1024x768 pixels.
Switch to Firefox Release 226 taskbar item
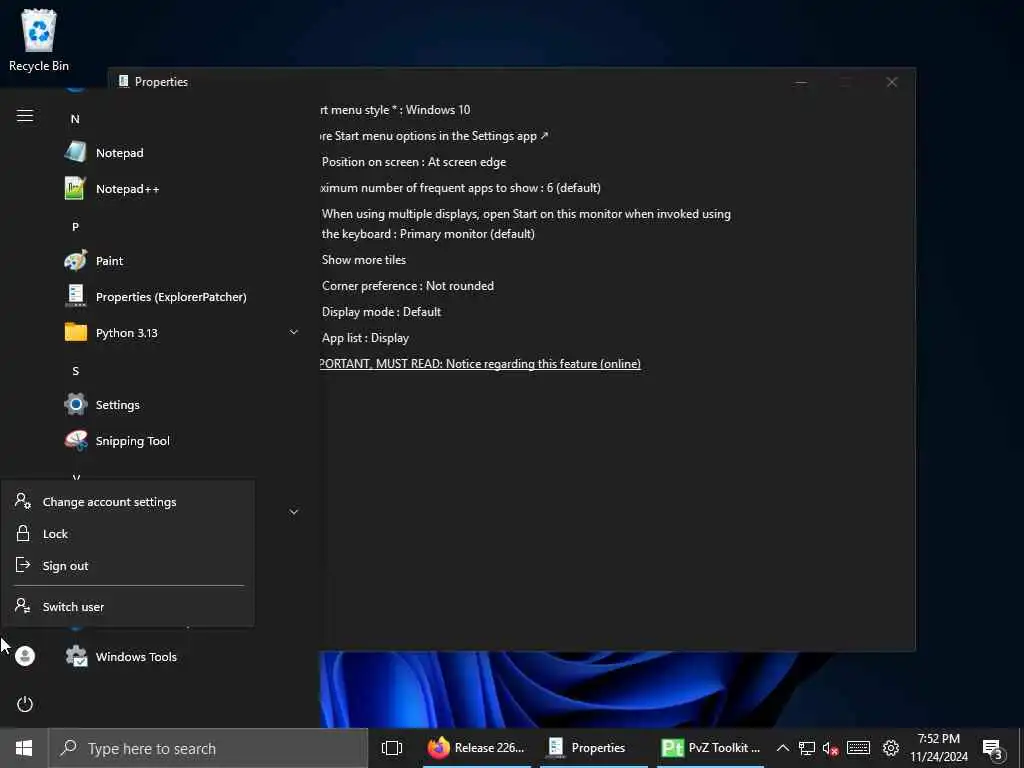tap(477, 748)
